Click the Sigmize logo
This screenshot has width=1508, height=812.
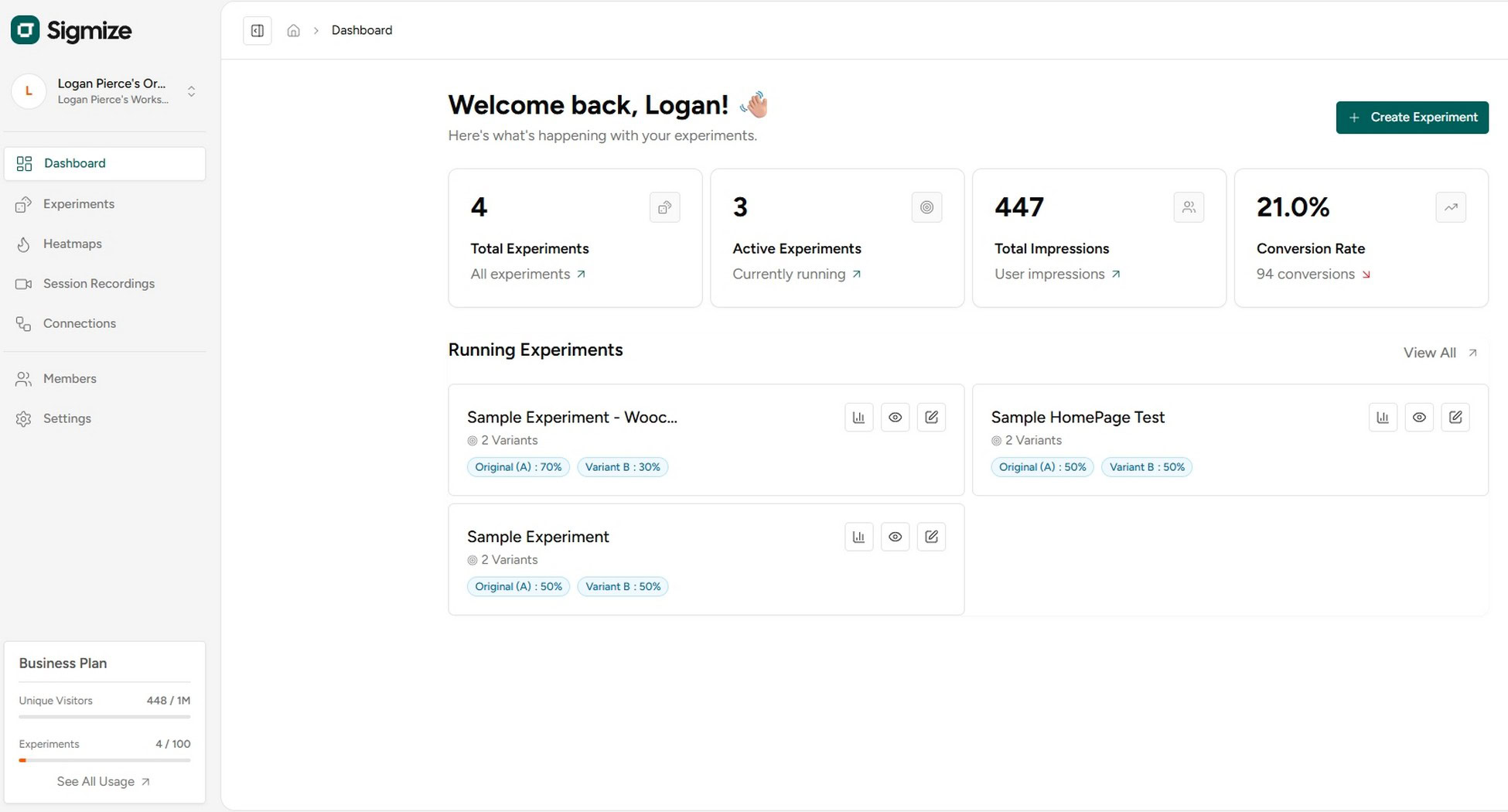tap(70, 30)
